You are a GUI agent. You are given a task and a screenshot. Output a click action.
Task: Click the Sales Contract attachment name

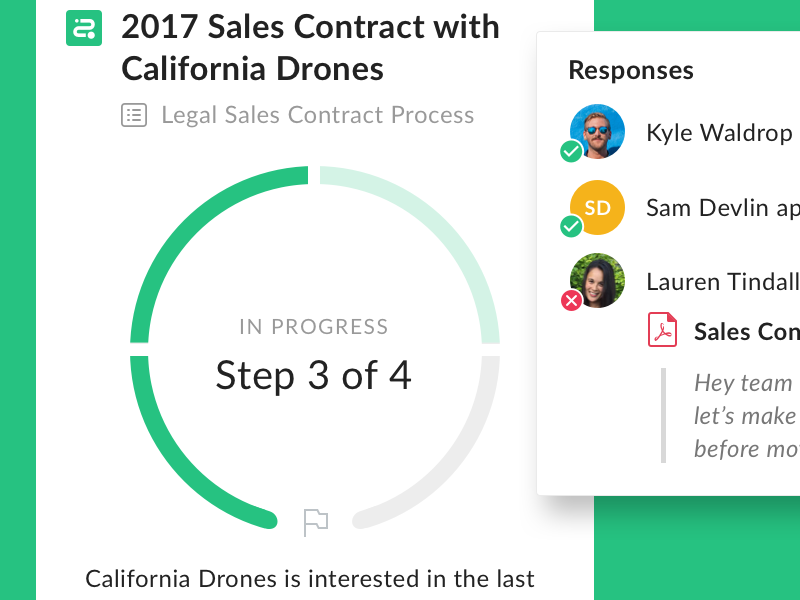(x=746, y=332)
